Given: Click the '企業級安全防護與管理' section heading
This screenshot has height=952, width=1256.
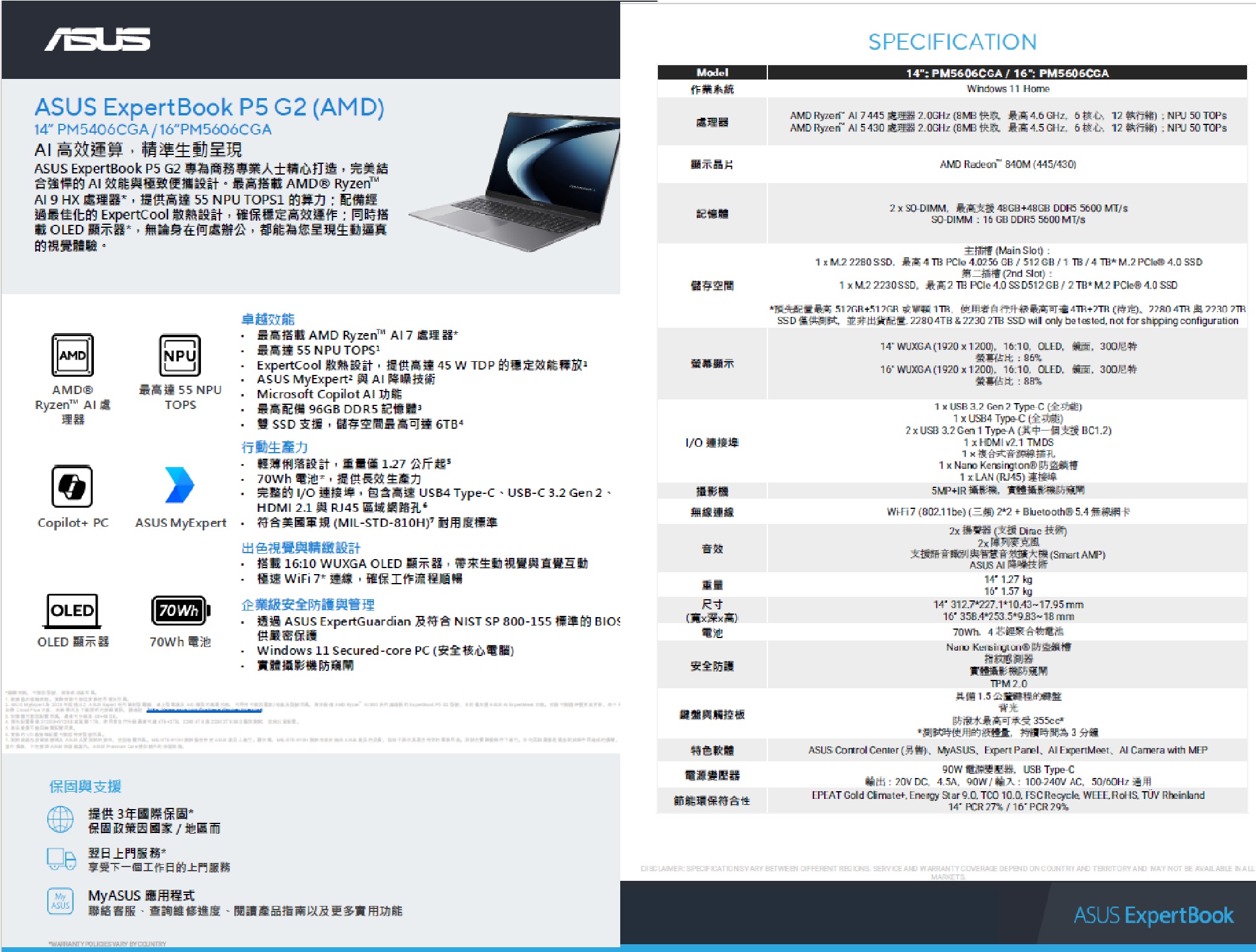Looking at the screenshot, I should click(x=308, y=605).
